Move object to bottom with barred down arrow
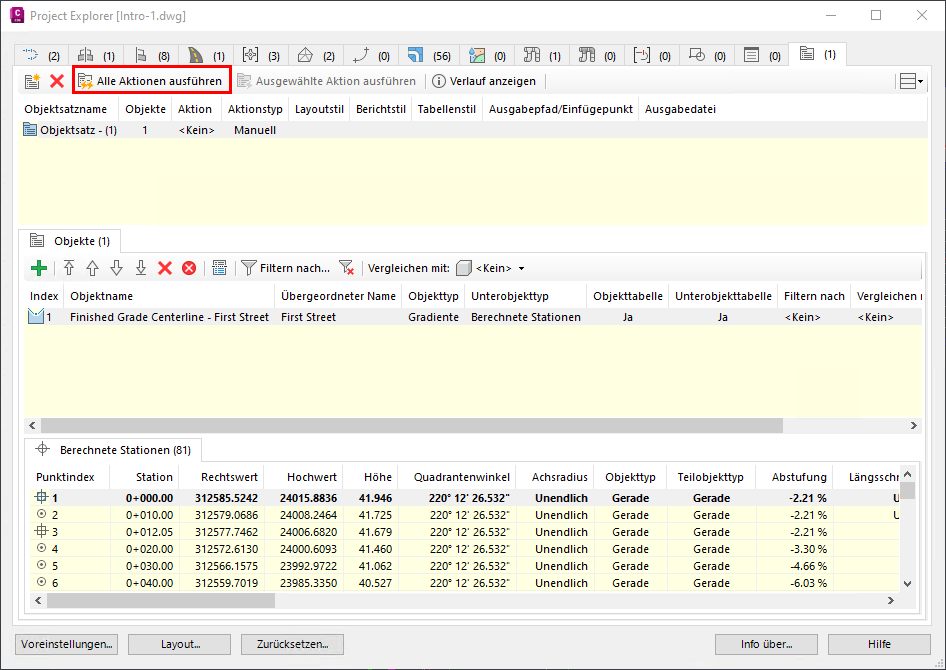 (x=141, y=268)
